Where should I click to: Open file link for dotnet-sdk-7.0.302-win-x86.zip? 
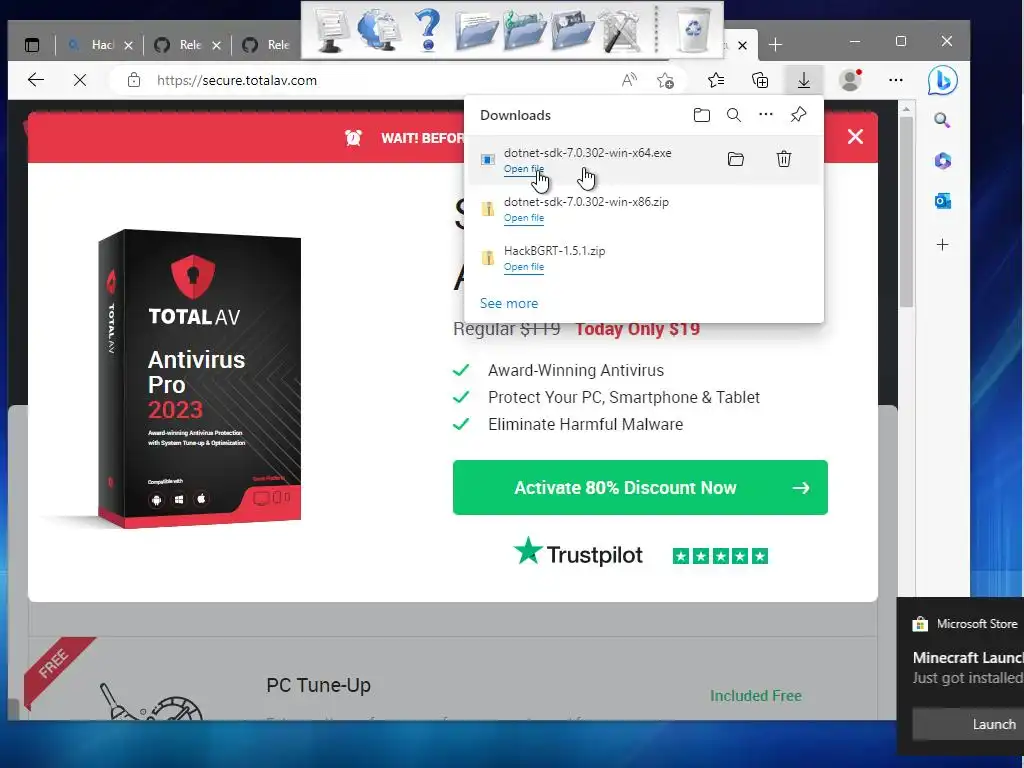pos(523,217)
